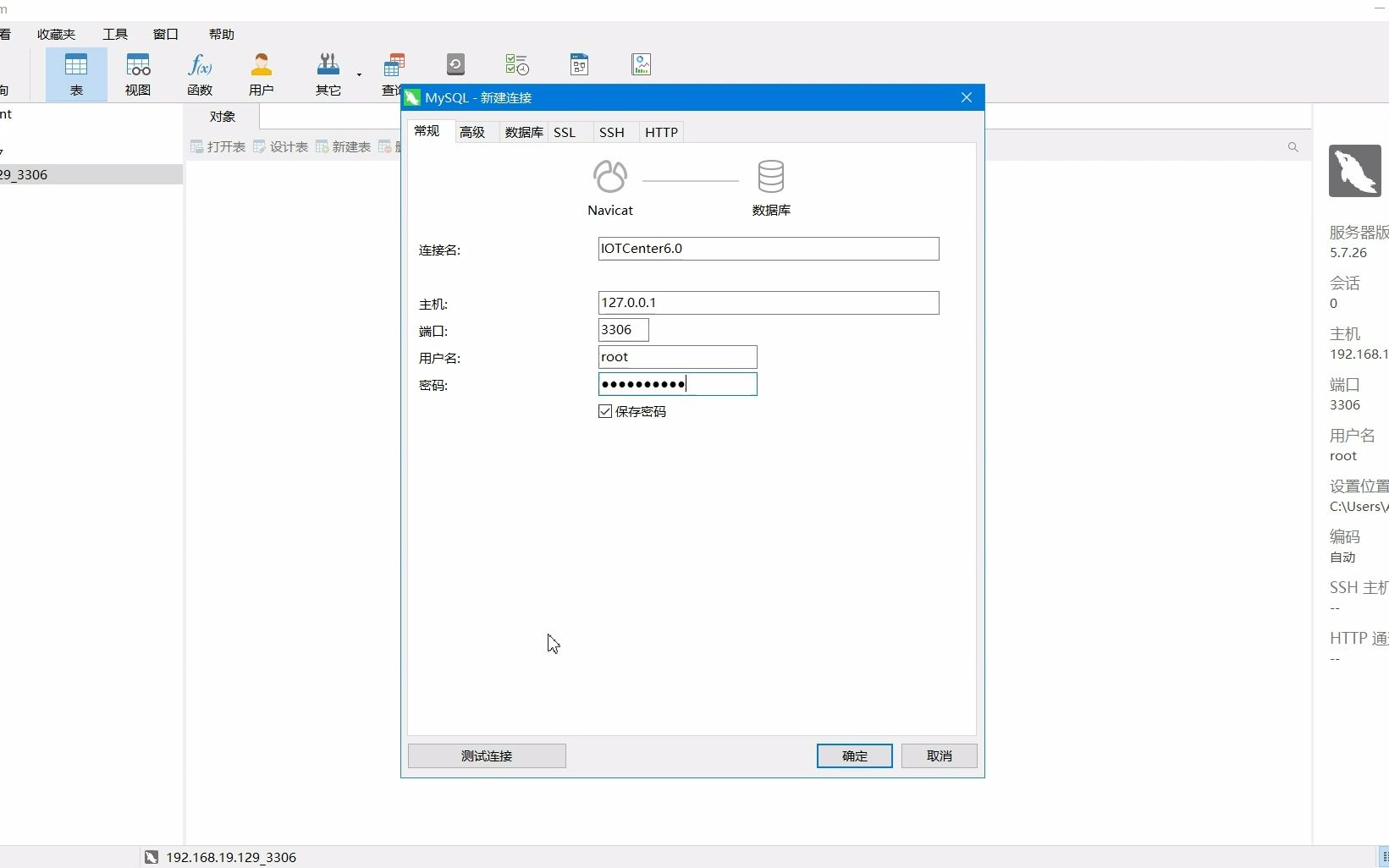The width and height of the screenshot is (1389, 868).
Task: Switch to the HTTP tab
Action: [x=661, y=132]
